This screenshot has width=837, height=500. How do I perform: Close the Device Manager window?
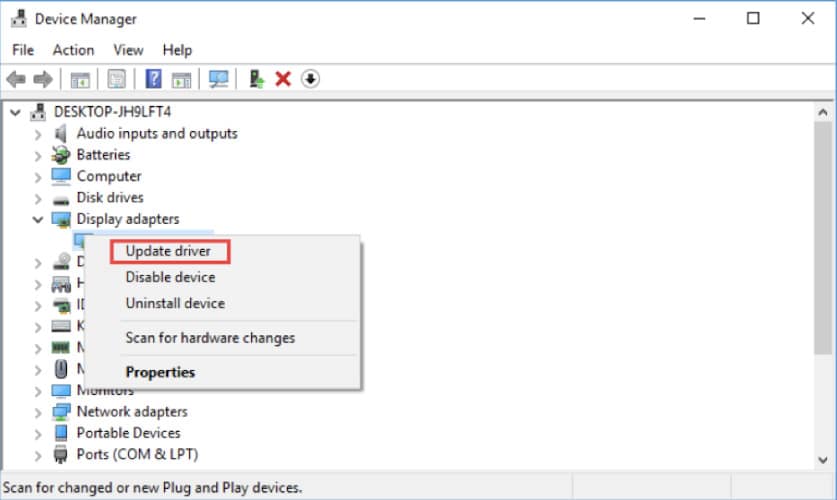point(808,19)
